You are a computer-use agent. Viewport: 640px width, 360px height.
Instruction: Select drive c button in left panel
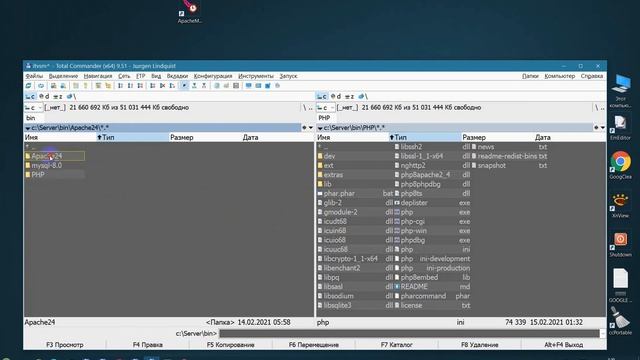[x=31, y=97]
